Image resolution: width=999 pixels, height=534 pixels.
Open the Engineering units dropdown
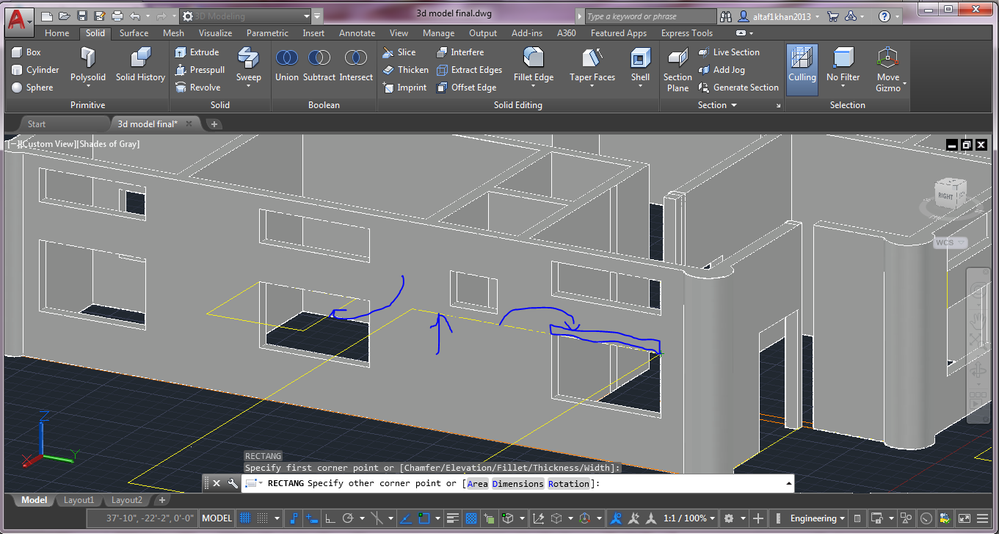point(817,518)
